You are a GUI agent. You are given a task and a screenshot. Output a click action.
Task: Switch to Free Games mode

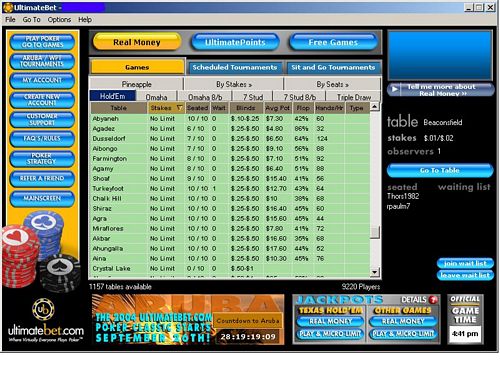333,42
